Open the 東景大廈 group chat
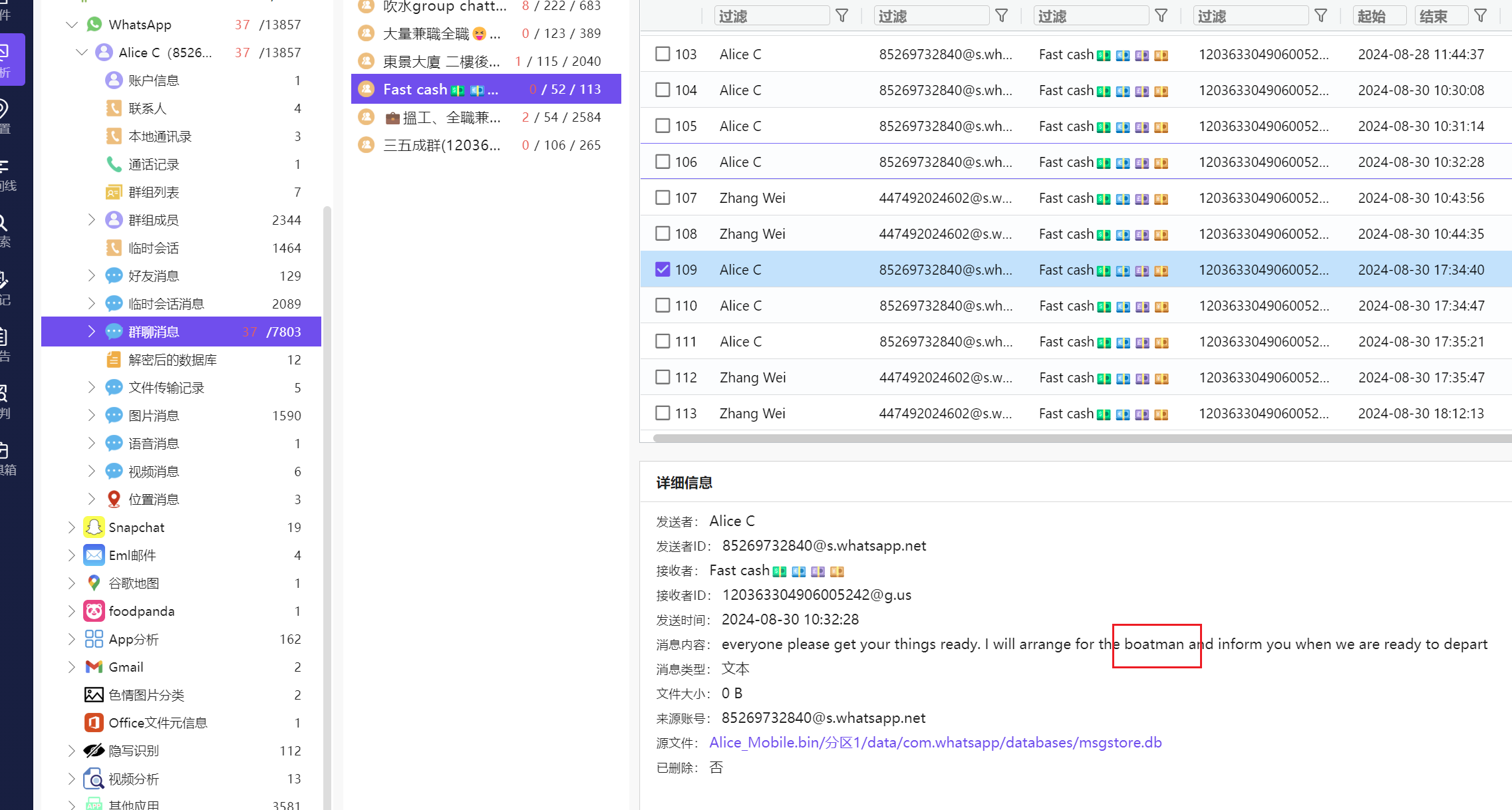This screenshot has width=1512, height=810. tap(442, 61)
